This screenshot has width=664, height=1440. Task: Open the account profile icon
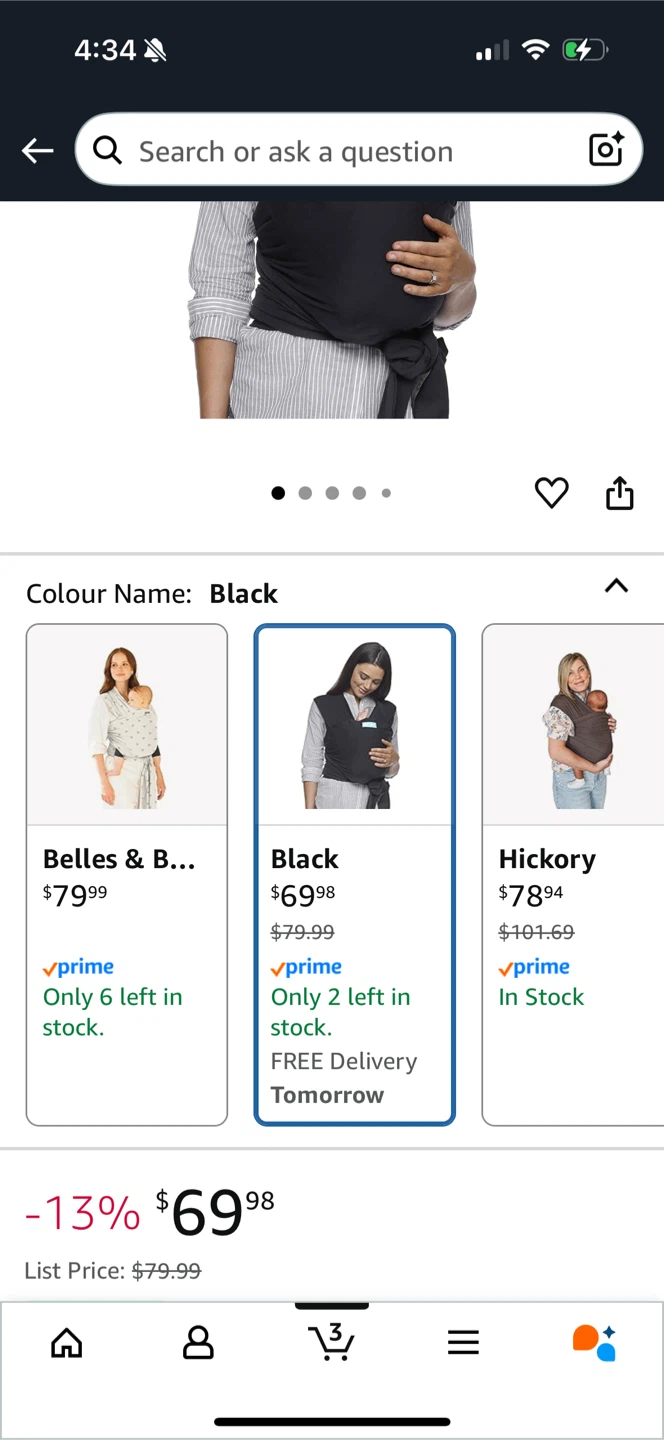[x=198, y=1343]
